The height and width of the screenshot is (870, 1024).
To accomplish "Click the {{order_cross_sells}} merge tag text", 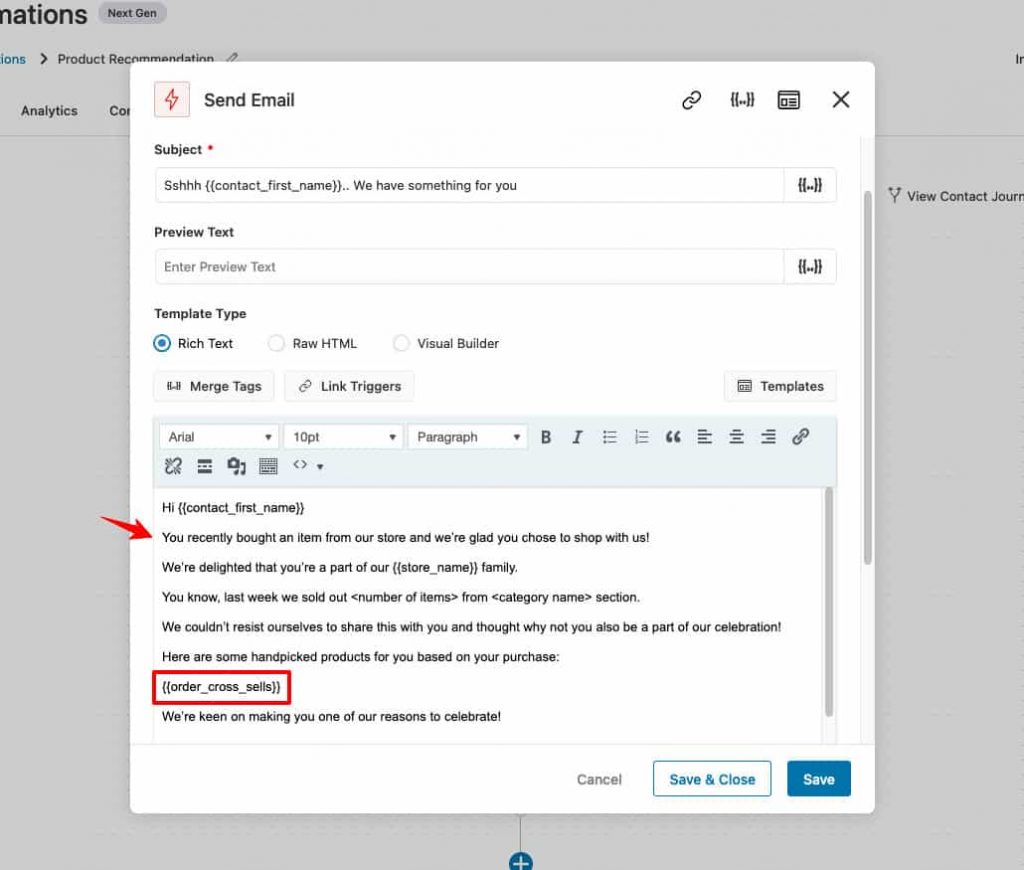I will (221, 687).
